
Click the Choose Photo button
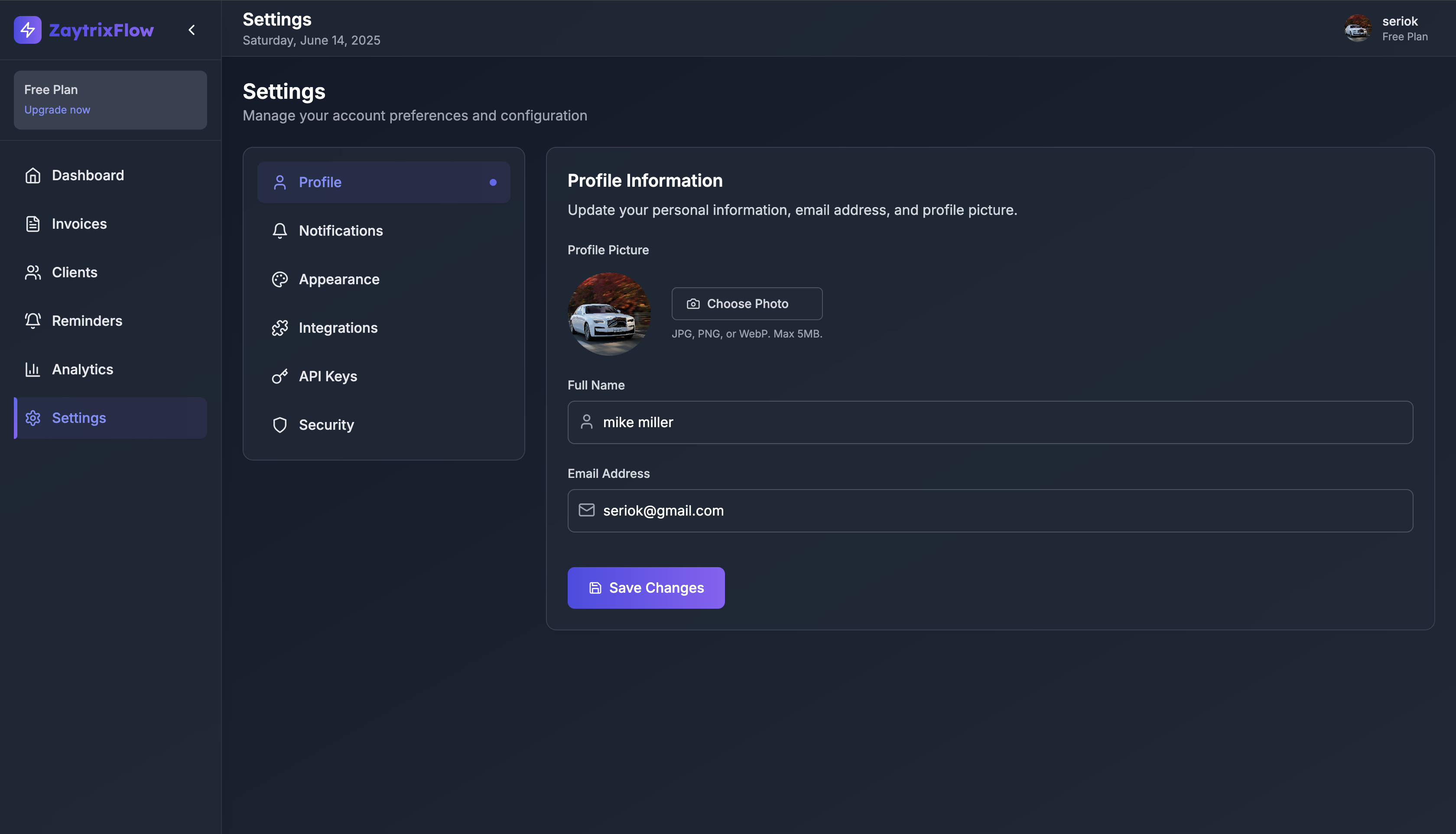pos(746,304)
